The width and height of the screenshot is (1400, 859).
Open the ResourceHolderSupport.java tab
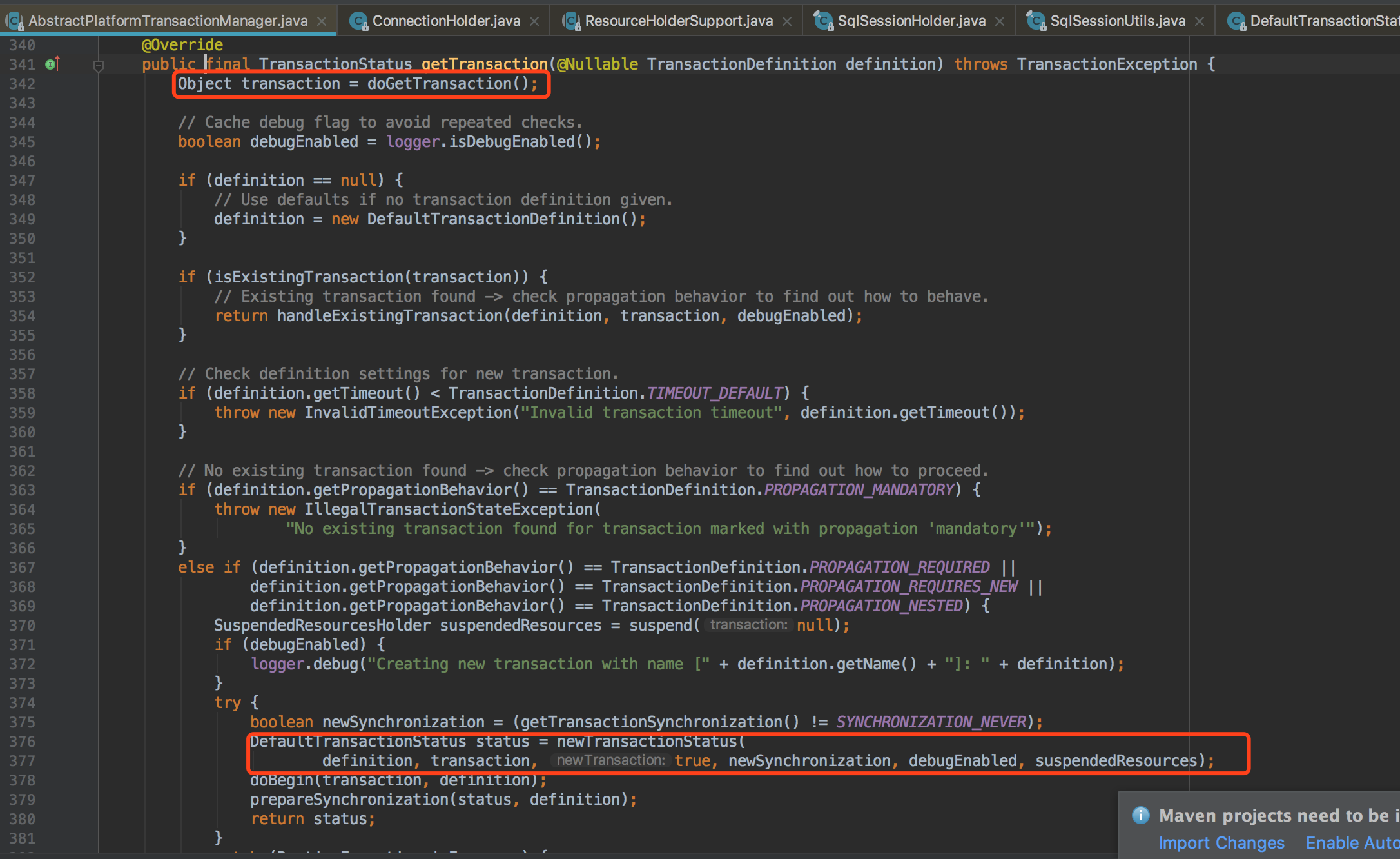click(x=678, y=21)
